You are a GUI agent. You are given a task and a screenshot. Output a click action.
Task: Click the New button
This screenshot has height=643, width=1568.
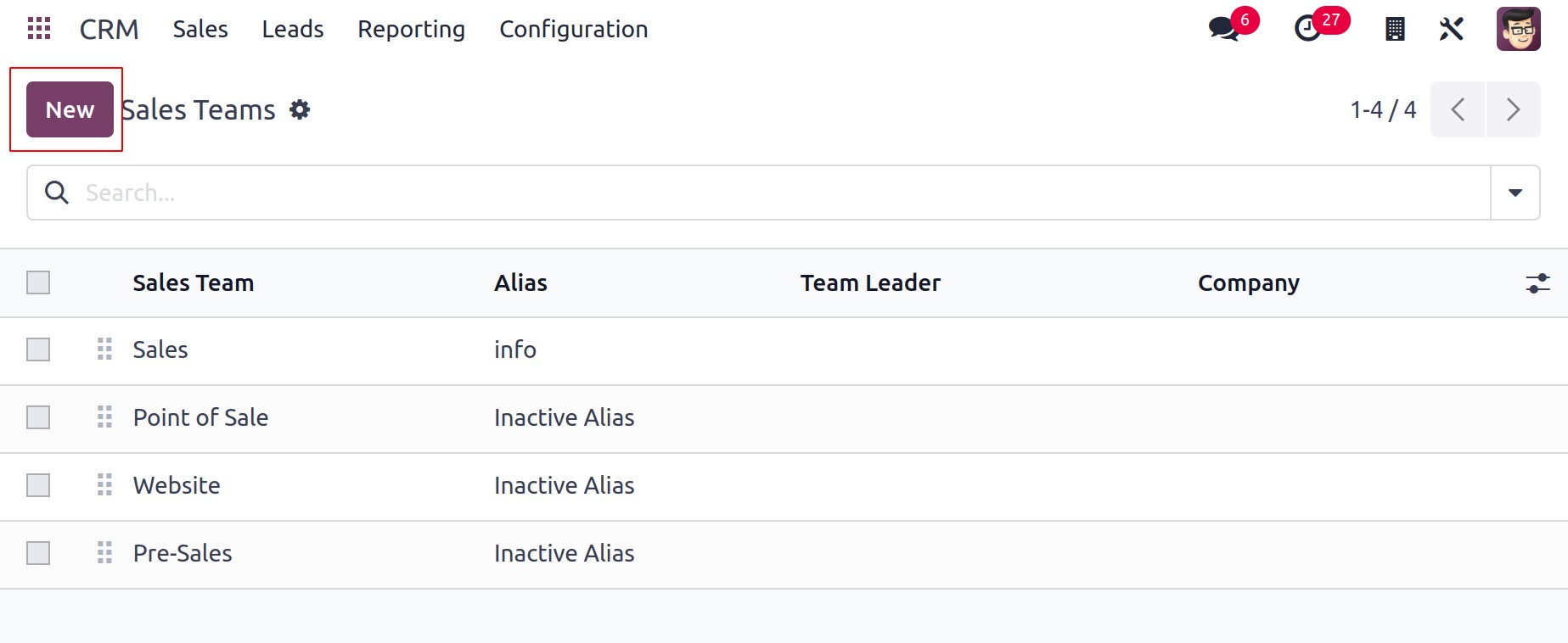click(70, 109)
